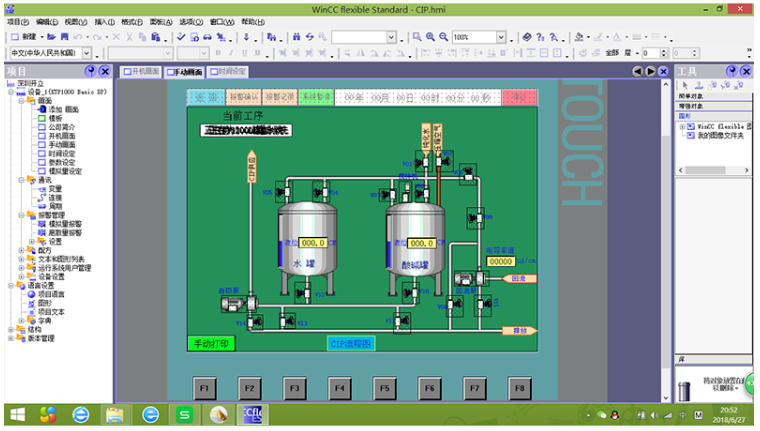760x431 pixels.
Task: Click the CIP流程图 button on HMI screen
Action: 350,344
